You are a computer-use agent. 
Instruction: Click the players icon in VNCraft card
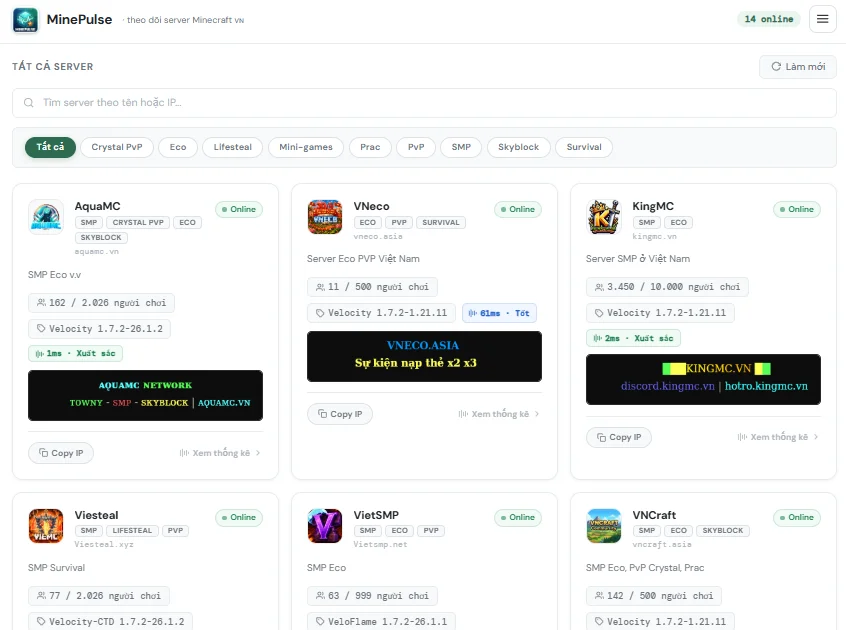tap(599, 595)
